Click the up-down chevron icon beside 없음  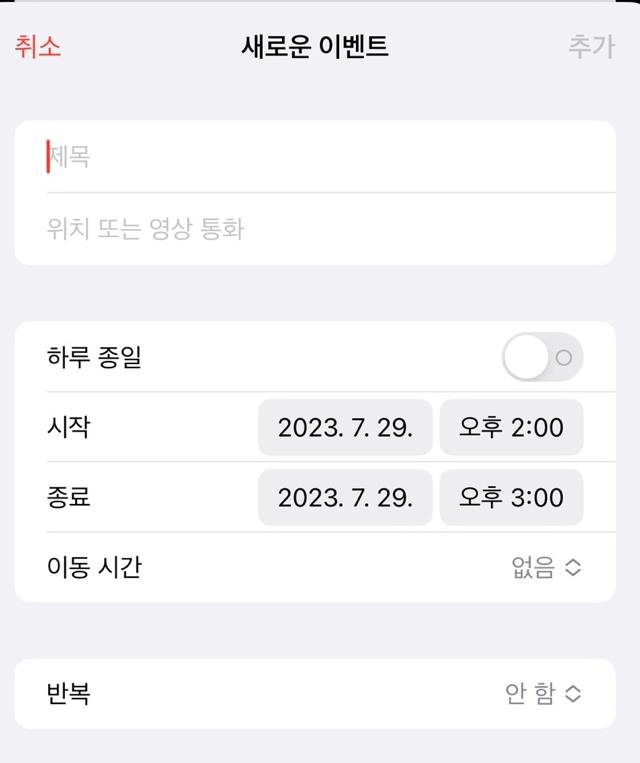(x=573, y=568)
